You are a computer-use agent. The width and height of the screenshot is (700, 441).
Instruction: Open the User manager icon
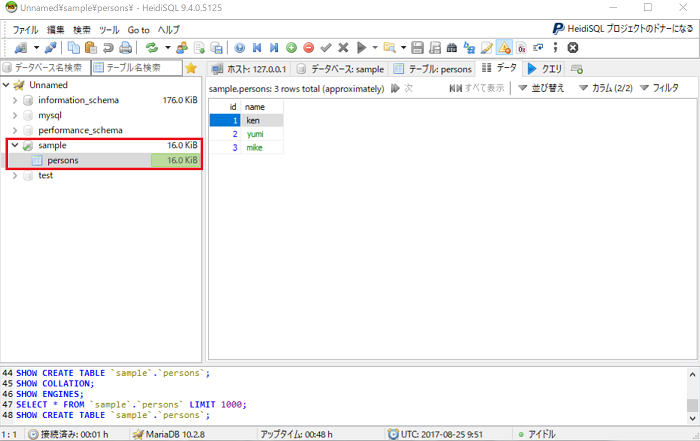[182, 48]
